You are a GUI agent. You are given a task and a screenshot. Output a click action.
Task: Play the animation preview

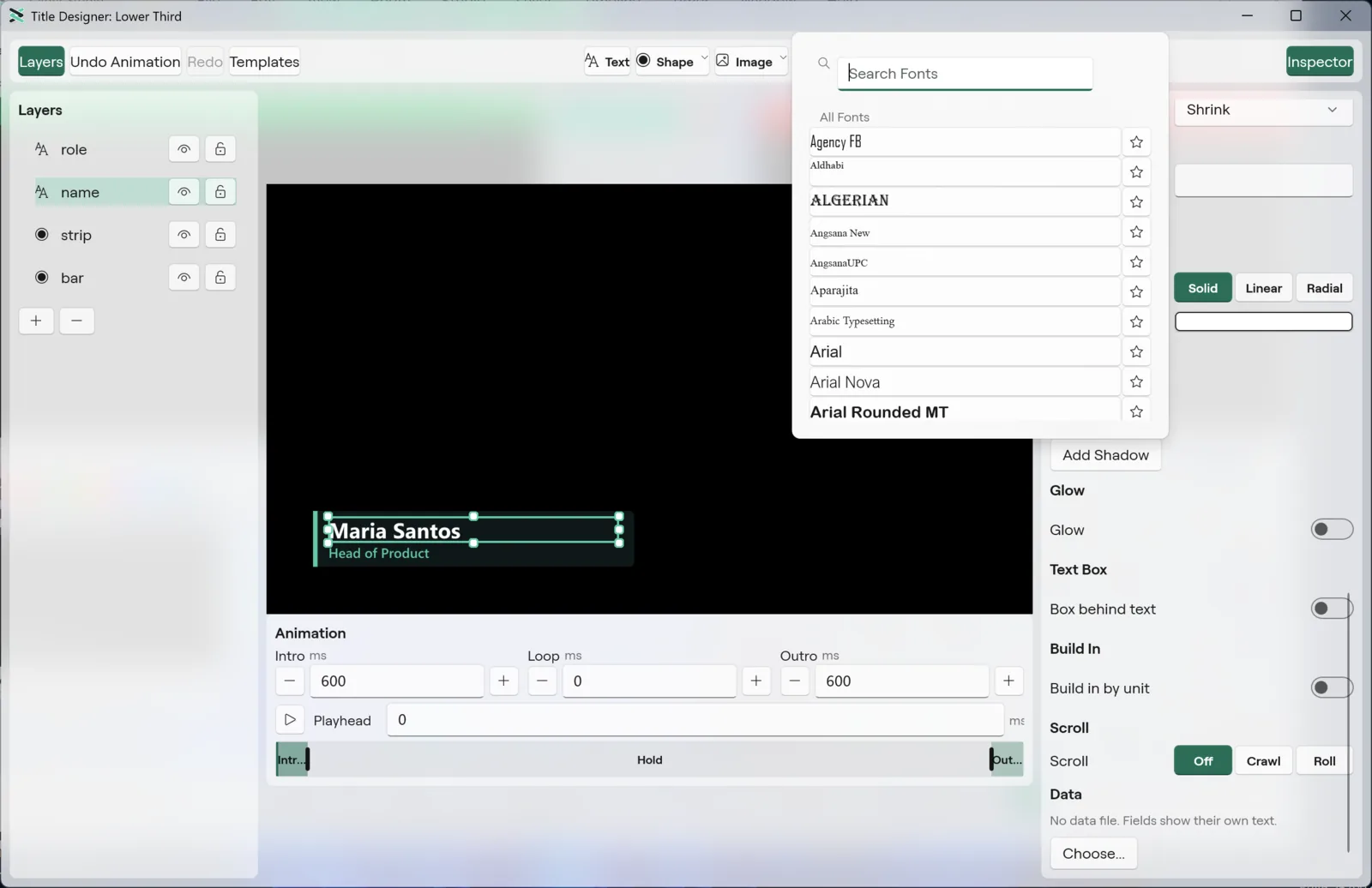point(290,720)
